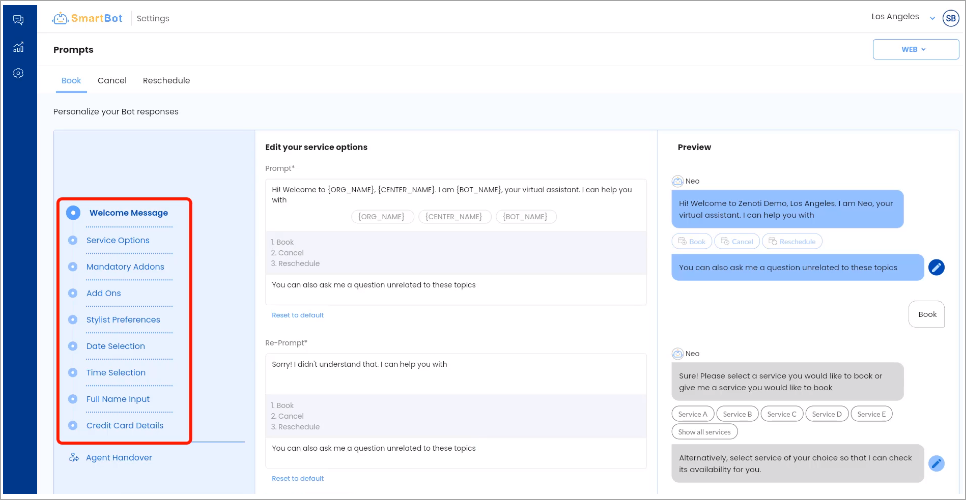The image size is (966, 500).
Task: Select the Add Ons step
Action: point(104,293)
